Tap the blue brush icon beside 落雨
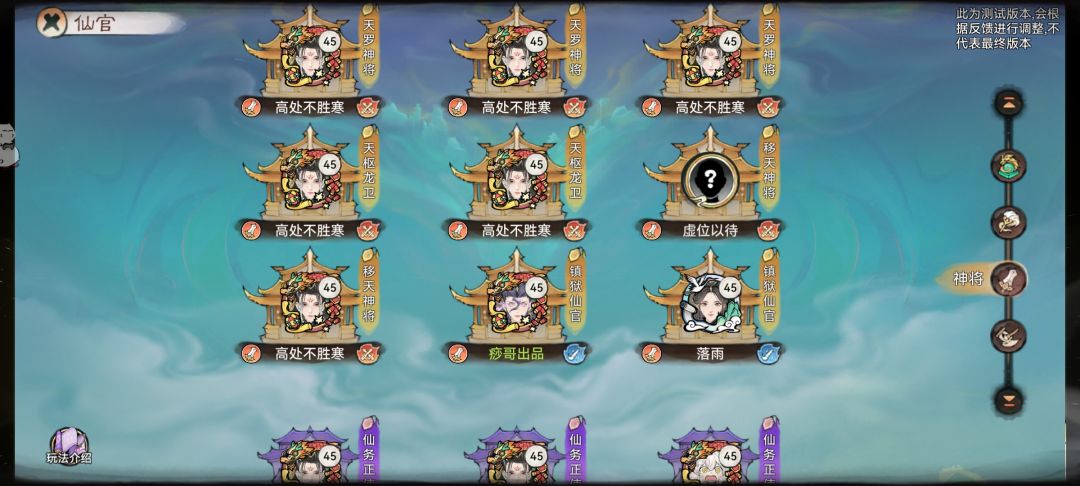1080x486 pixels. pyautogui.click(x=767, y=353)
